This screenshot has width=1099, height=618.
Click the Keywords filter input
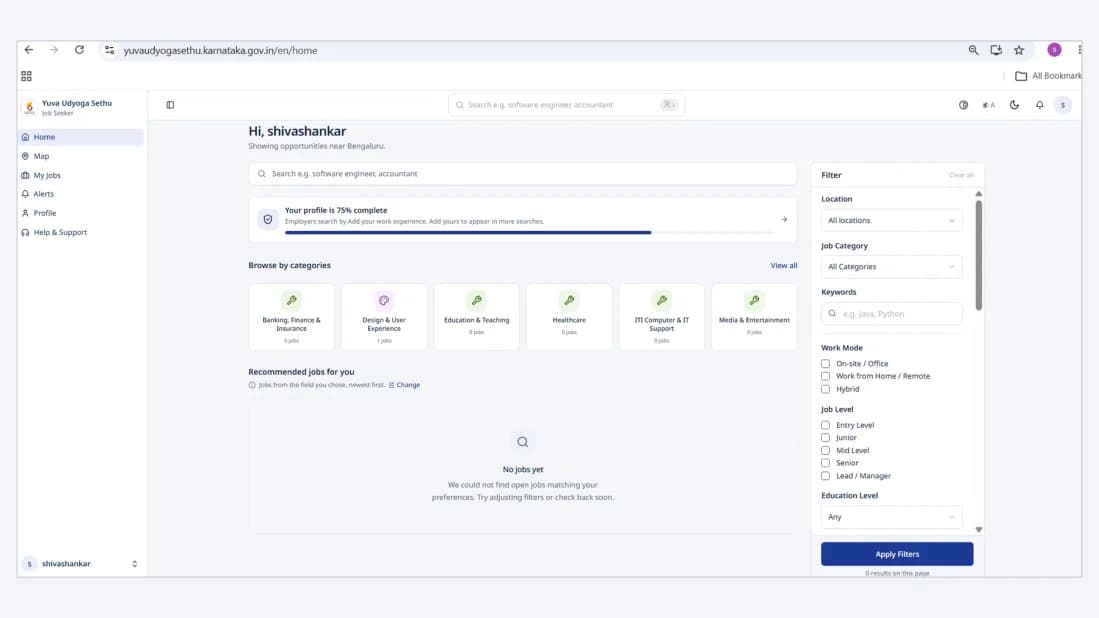pyautogui.click(x=892, y=313)
